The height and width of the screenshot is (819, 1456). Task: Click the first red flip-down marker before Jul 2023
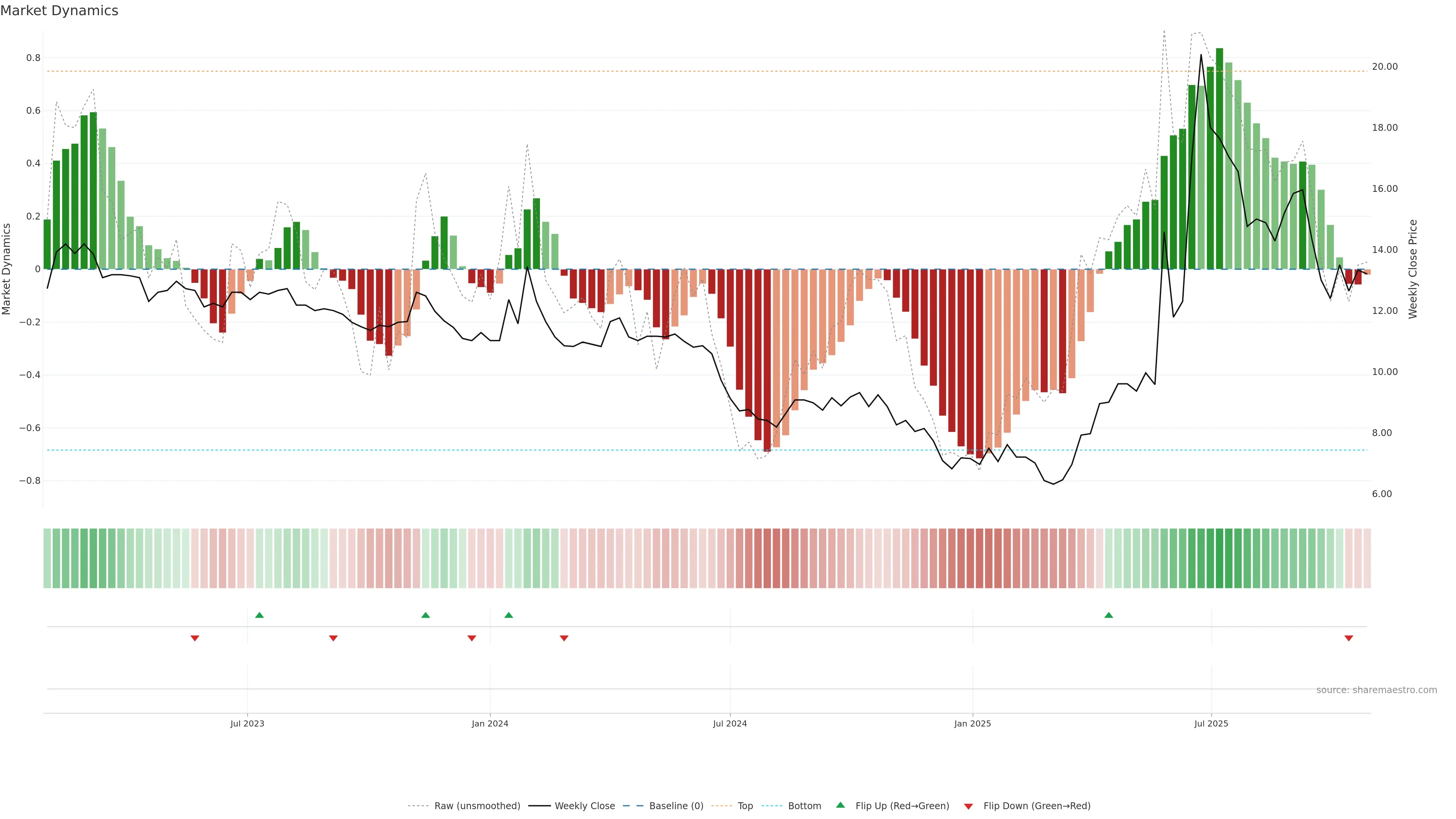(x=195, y=638)
